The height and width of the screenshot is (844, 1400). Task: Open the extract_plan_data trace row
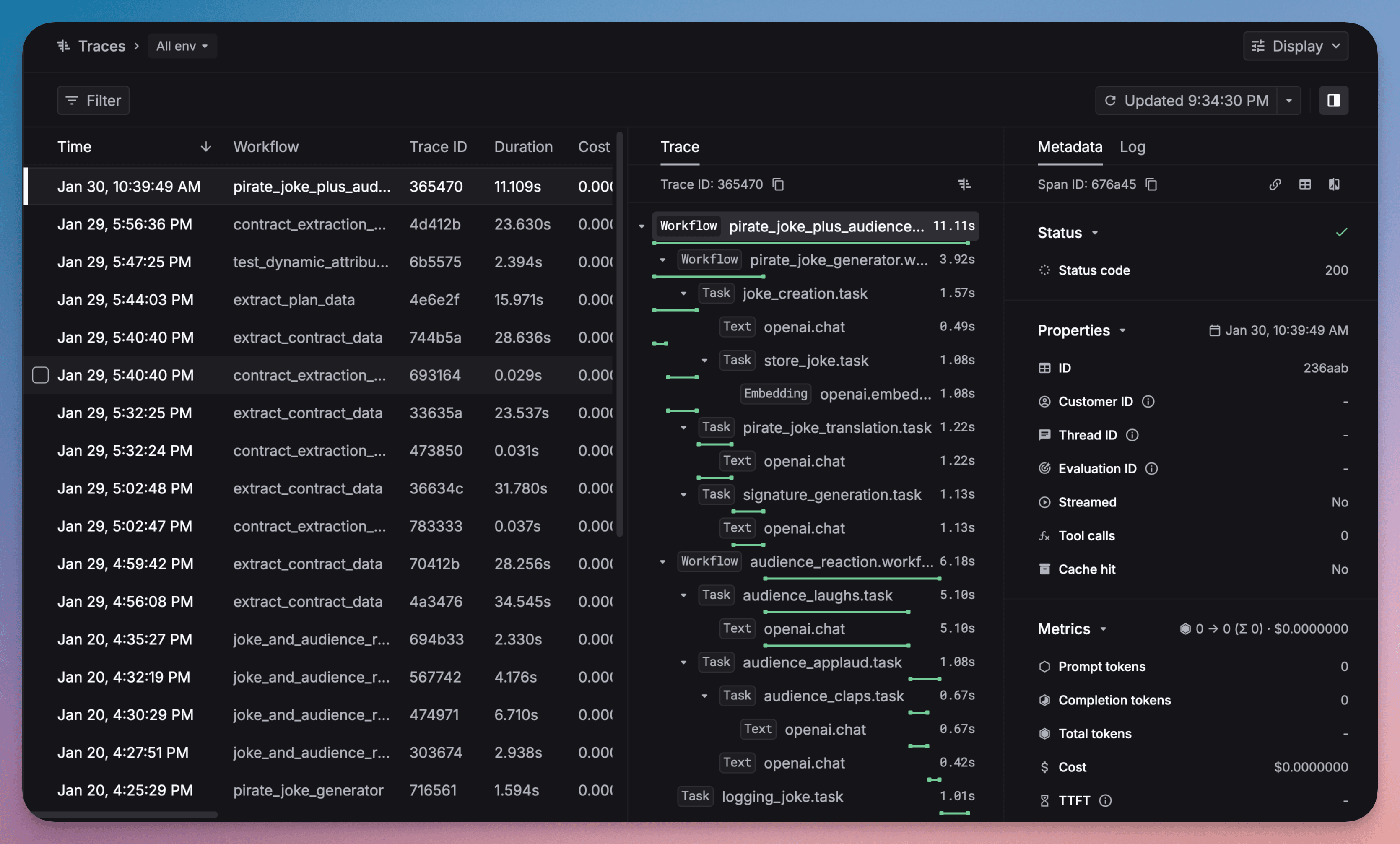click(318, 299)
